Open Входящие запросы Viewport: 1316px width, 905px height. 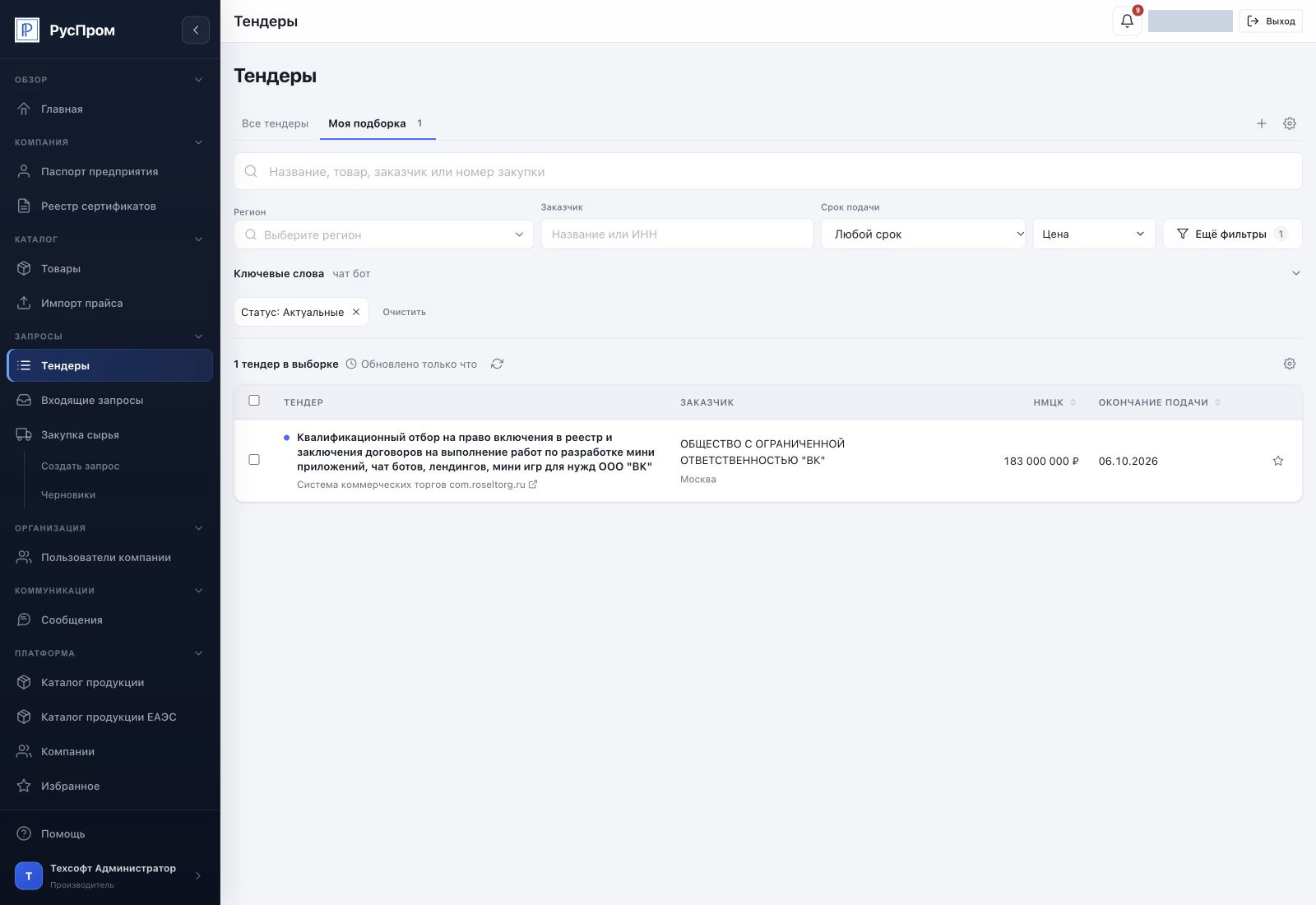pos(110,400)
